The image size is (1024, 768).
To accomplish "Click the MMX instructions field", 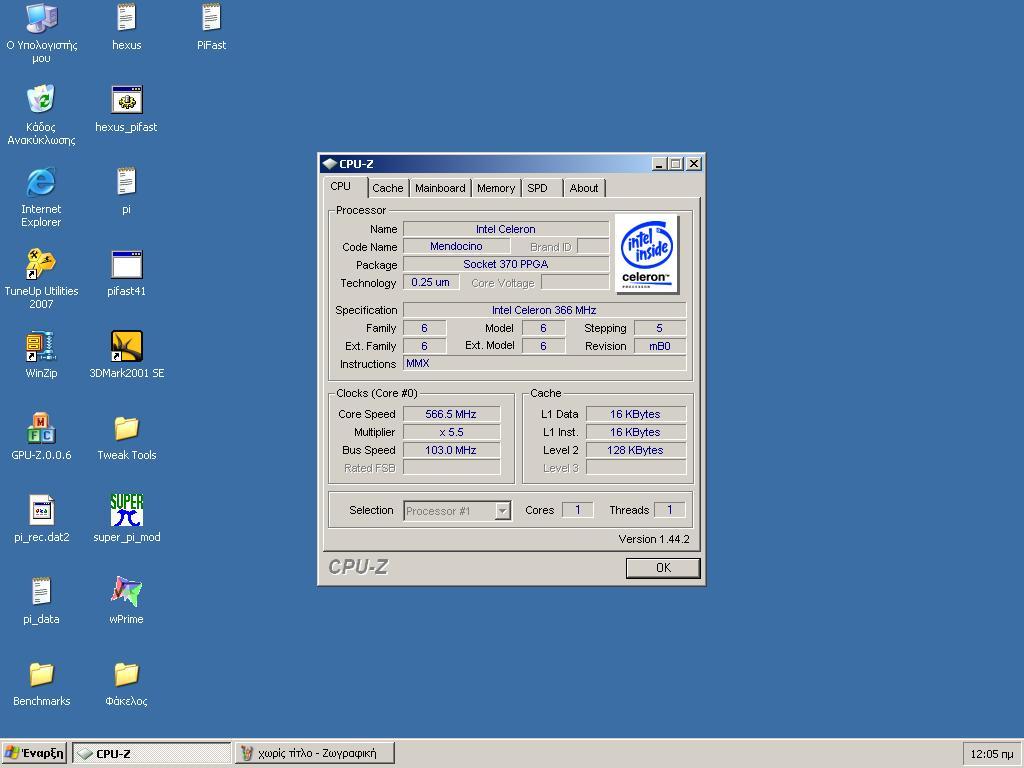I will (x=545, y=363).
